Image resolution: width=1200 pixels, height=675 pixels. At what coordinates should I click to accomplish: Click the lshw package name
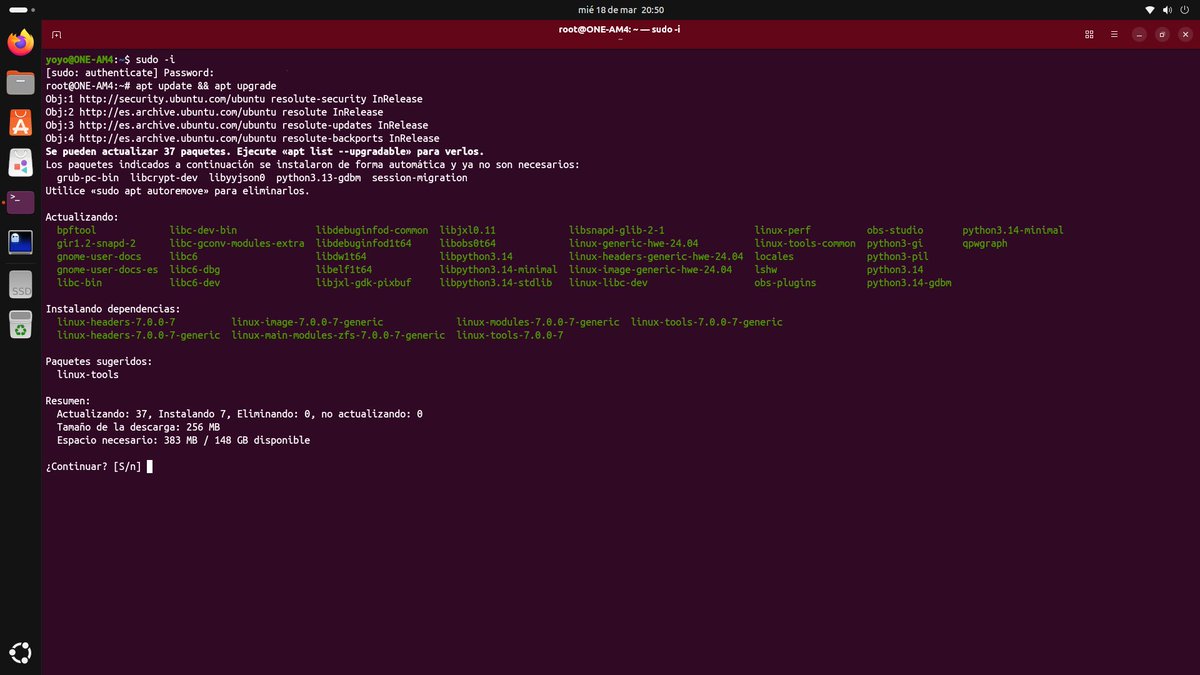(x=766, y=270)
